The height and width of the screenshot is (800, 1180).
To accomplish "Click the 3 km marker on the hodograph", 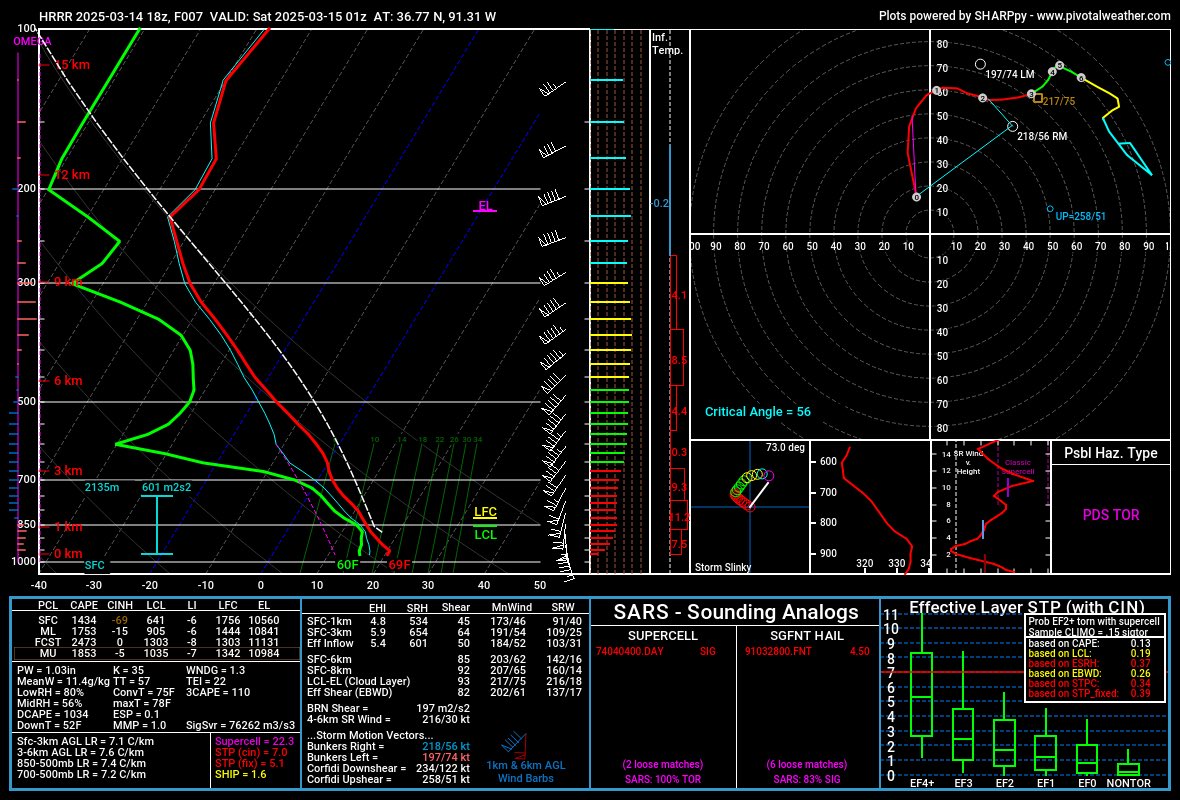I will point(1031,94).
